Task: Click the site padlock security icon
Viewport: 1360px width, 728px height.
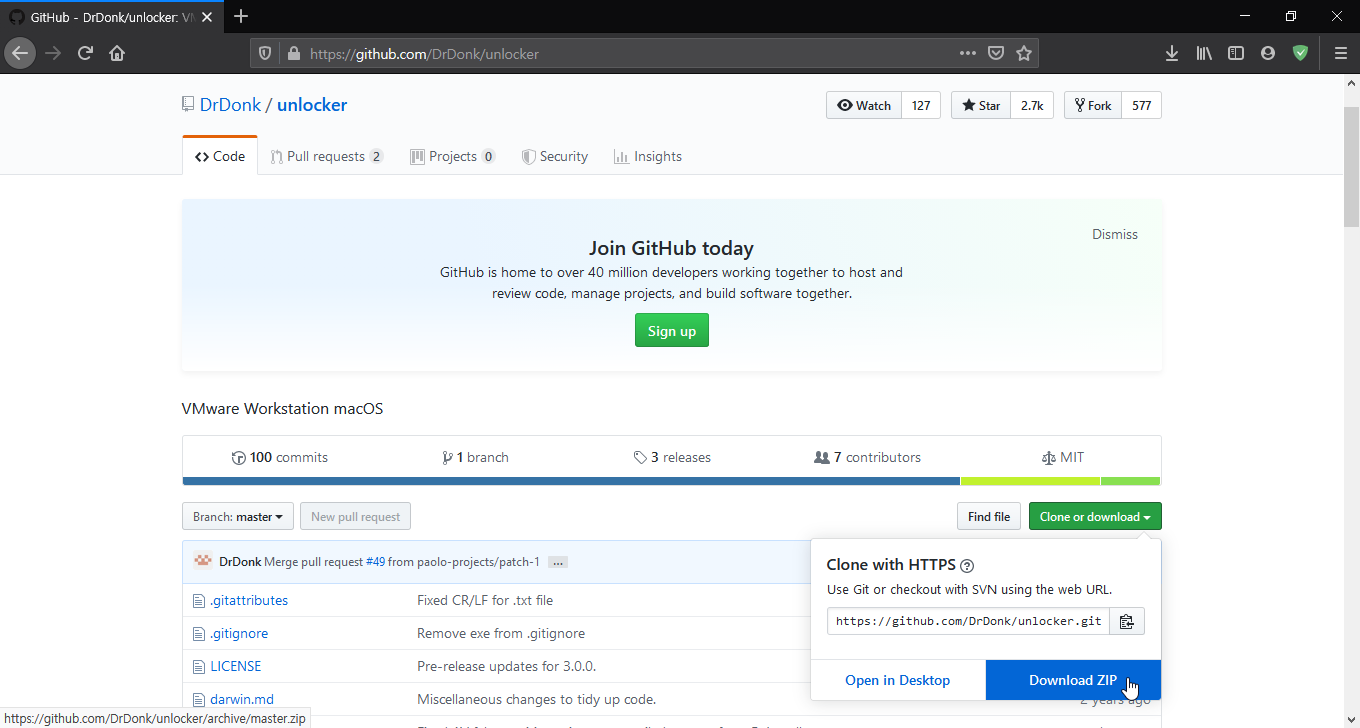Action: coord(293,54)
